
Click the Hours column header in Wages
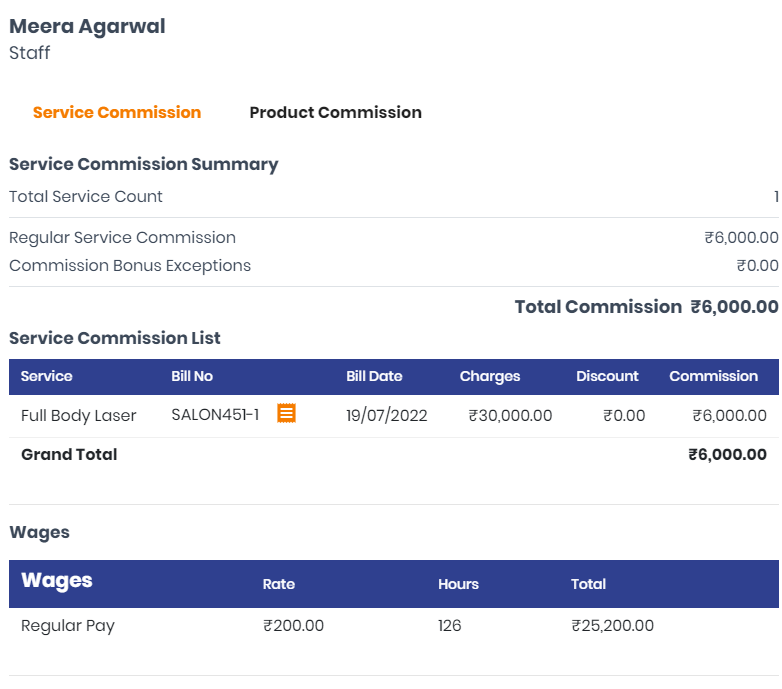[458, 584]
